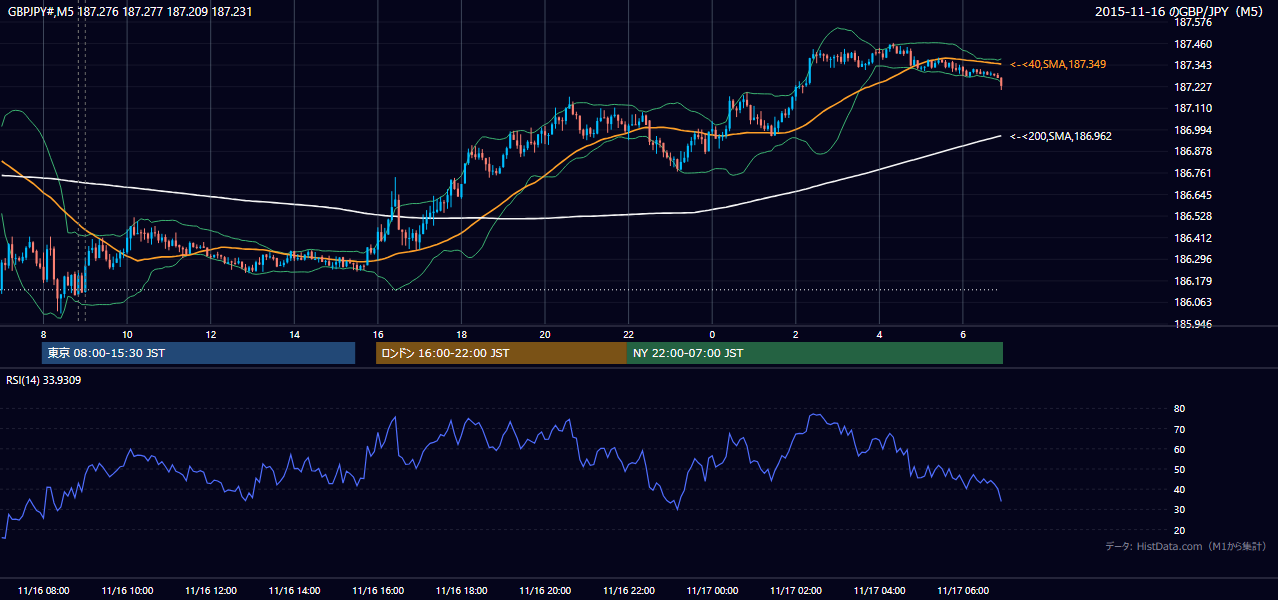
Task: Select the ロンドン 16:00-22:00 JST session bar
Action: (501, 353)
